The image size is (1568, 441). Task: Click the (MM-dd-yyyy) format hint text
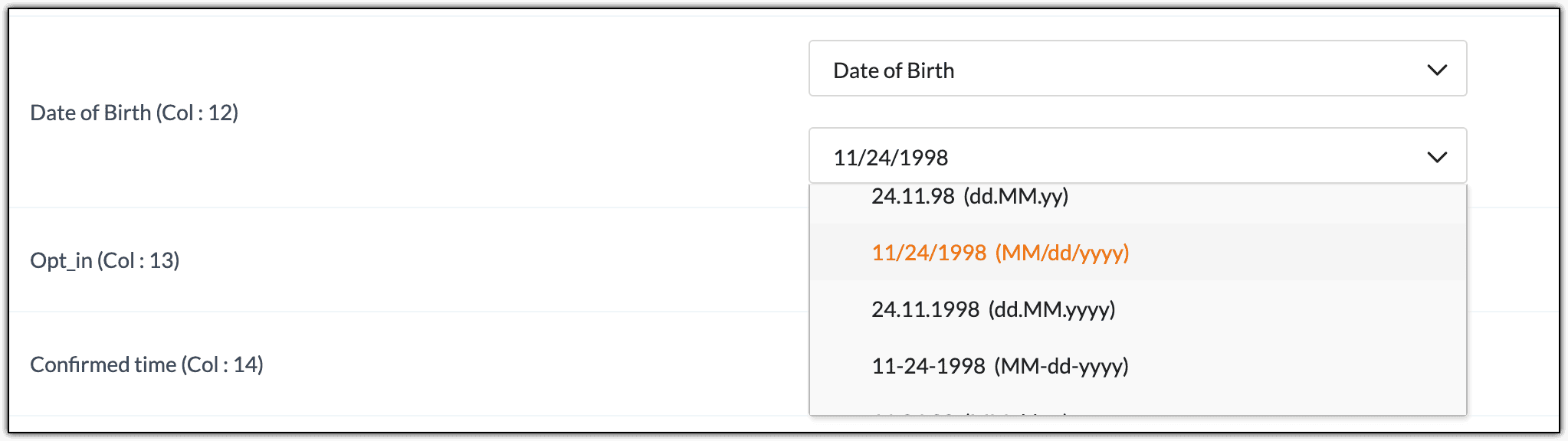pyautogui.click(x=1061, y=367)
